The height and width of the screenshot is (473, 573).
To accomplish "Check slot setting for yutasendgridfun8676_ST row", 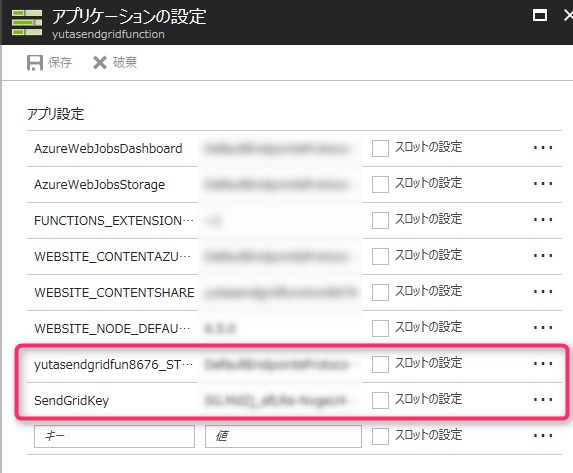I will point(380,364).
